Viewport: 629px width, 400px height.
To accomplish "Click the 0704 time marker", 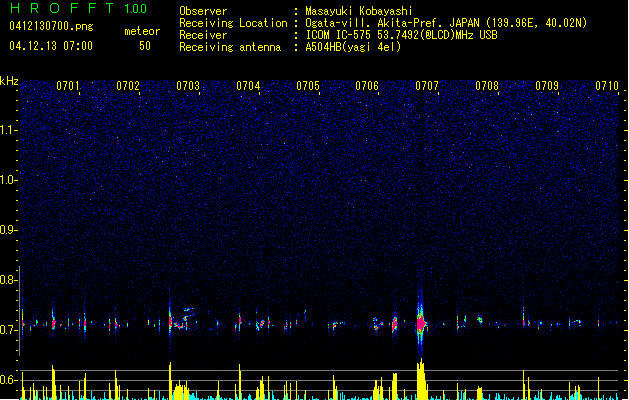I will [248, 86].
